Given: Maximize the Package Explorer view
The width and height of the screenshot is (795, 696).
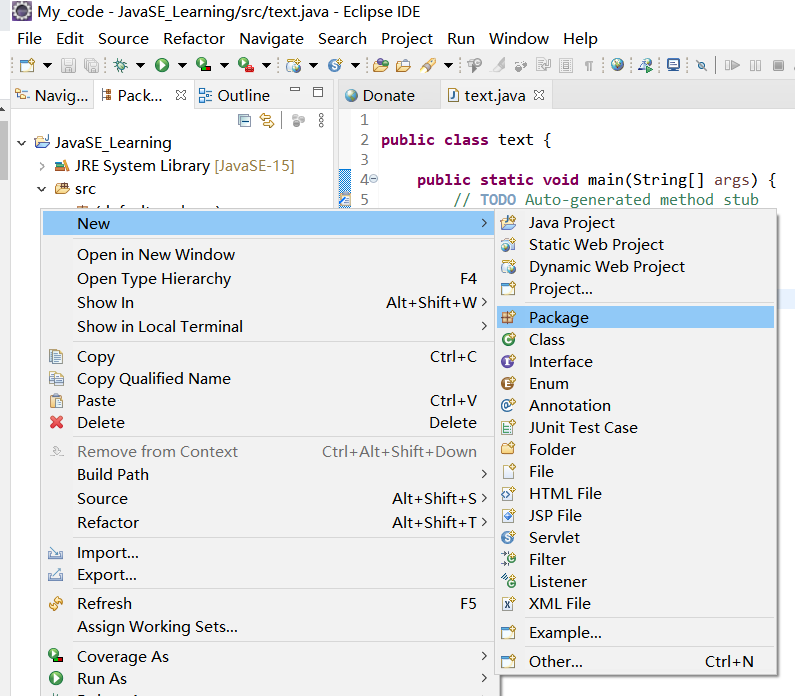Looking at the screenshot, I should (x=318, y=92).
